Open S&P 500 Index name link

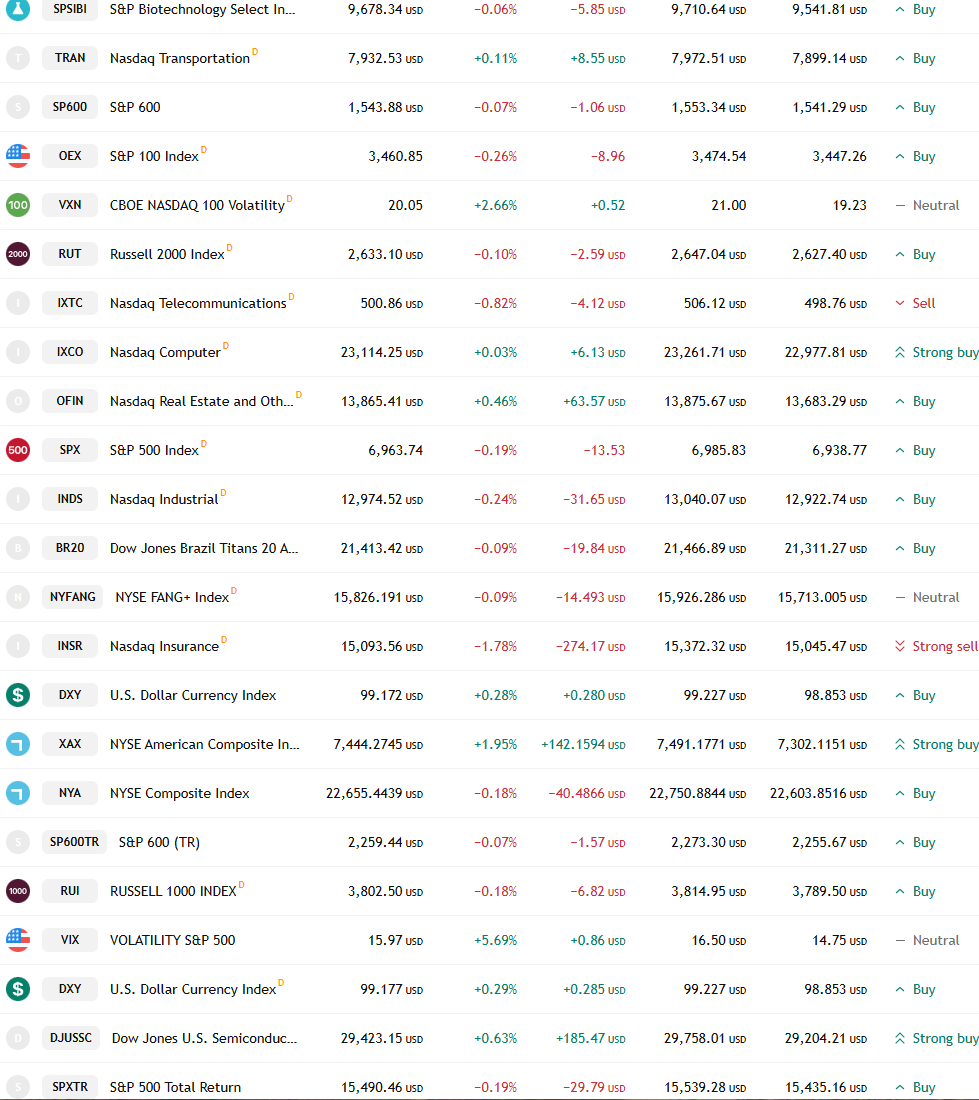(x=154, y=450)
